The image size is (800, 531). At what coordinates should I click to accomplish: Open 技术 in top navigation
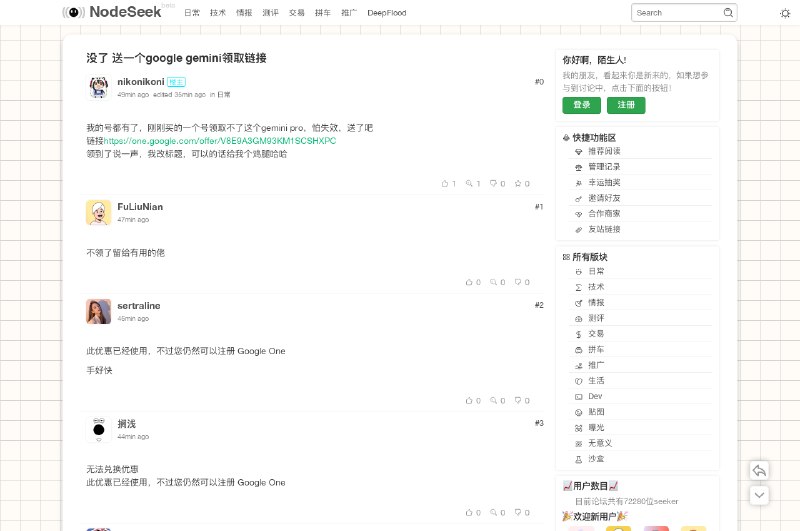pyautogui.click(x=218, y=13)
